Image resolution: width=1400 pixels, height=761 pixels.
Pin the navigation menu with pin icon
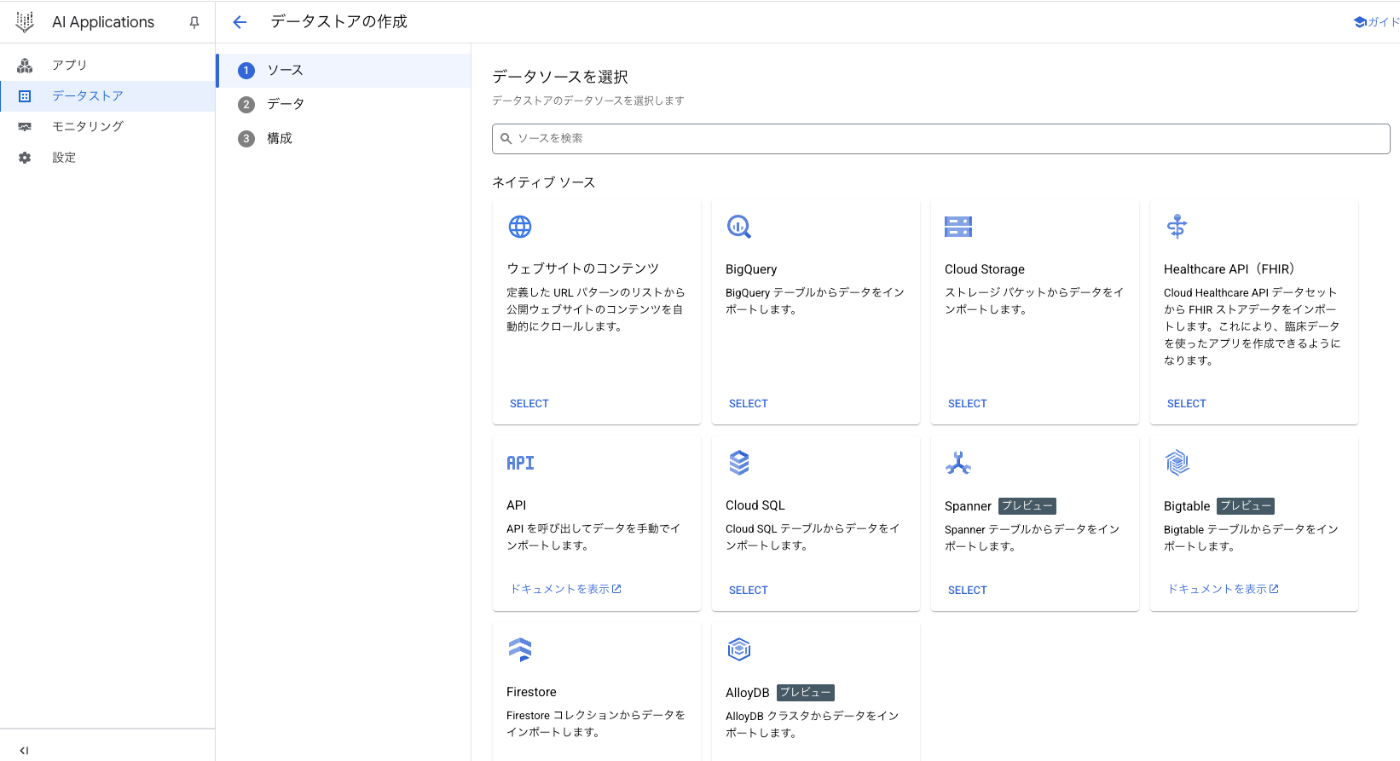(x=195, y=22)
